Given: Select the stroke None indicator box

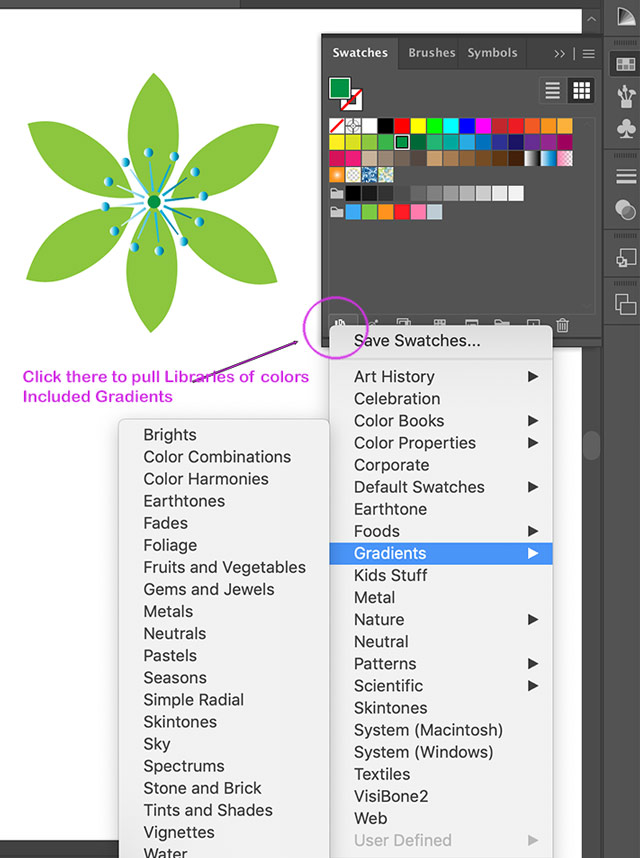Looking at the screenshot, I should [x=352, y=99].
